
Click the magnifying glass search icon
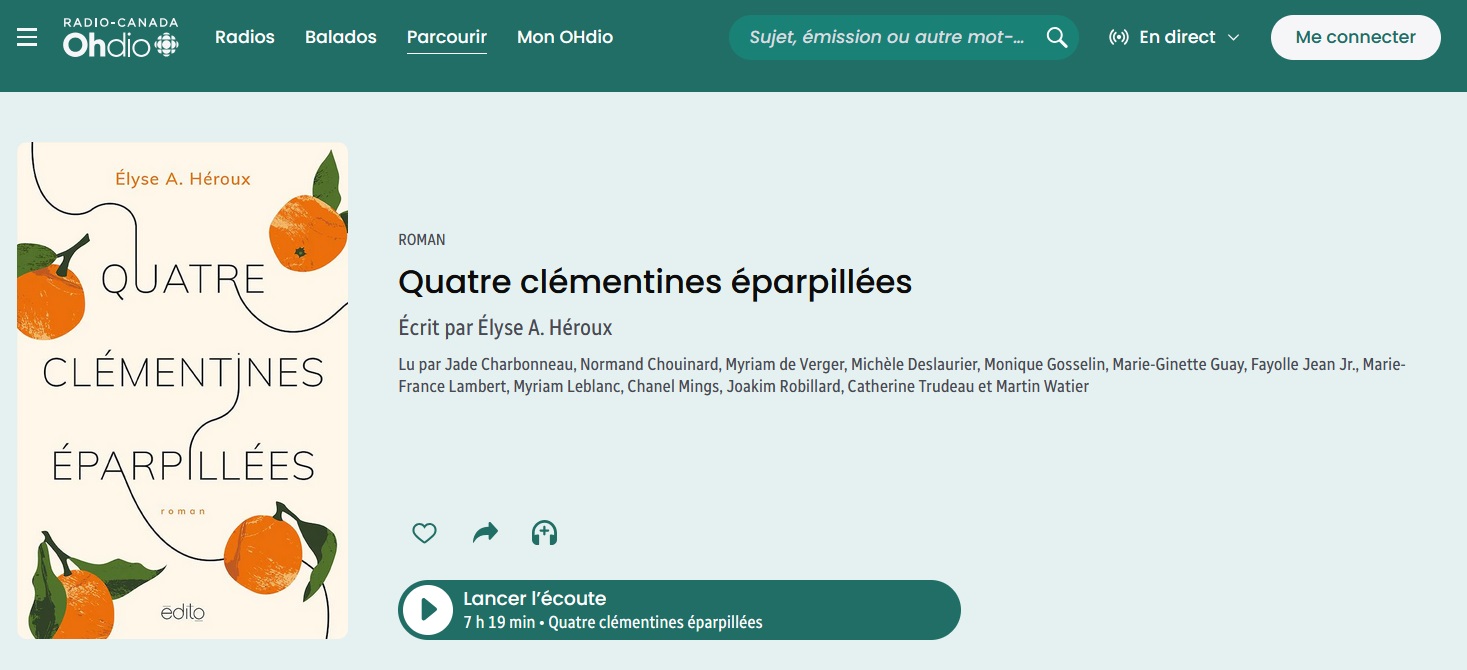coord(1057,37)
